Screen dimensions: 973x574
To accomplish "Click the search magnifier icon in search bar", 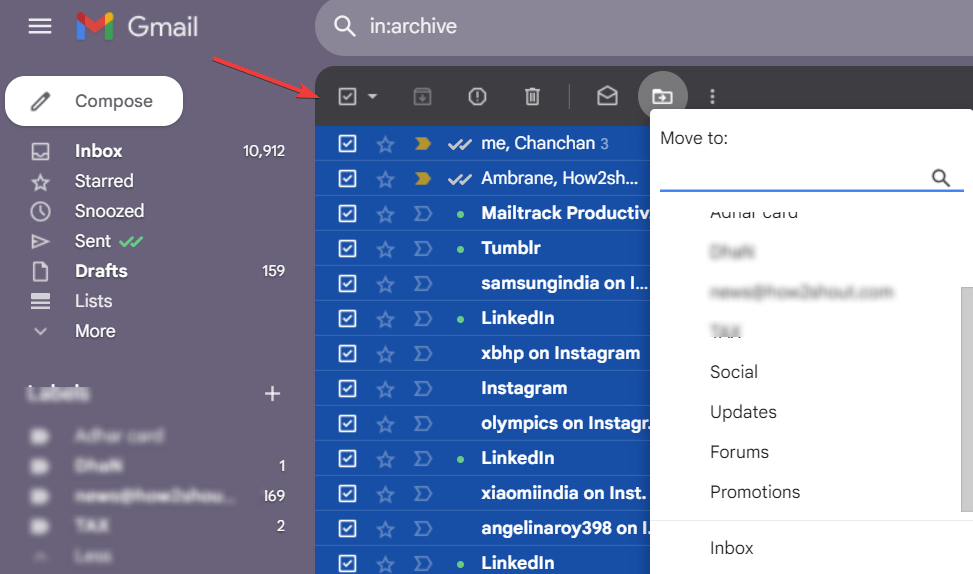I will pos(344,26).
